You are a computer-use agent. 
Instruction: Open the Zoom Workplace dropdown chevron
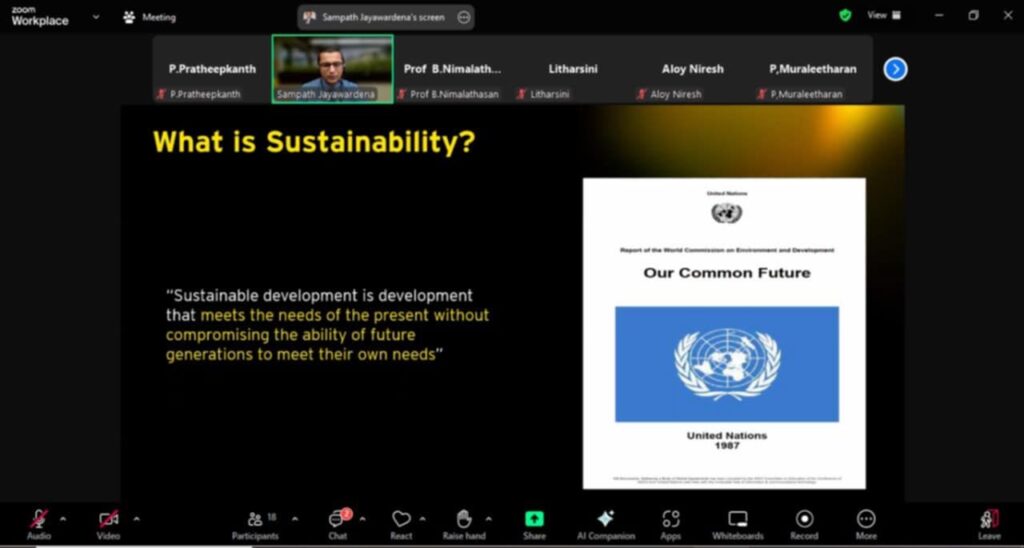click(x=96, y=17)
